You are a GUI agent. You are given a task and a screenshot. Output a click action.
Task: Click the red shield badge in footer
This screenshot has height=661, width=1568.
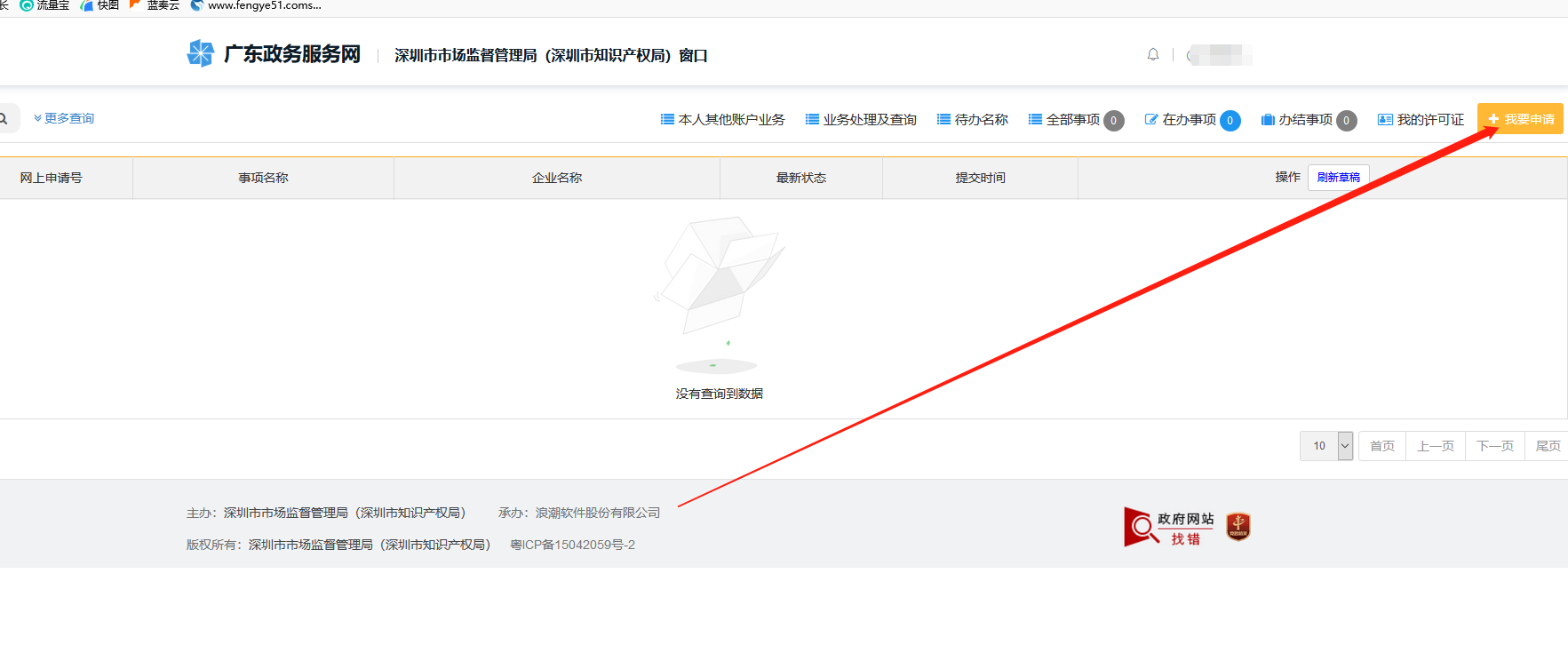(x=1238, y=527)
